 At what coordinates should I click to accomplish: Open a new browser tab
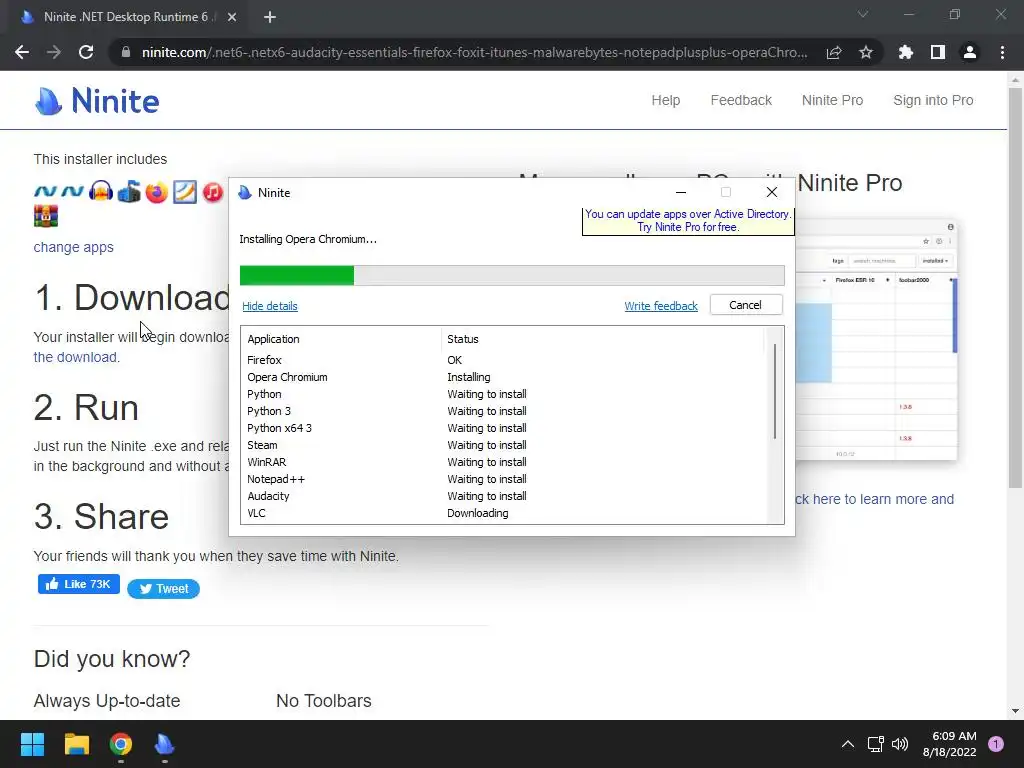[x=270, y=17]
